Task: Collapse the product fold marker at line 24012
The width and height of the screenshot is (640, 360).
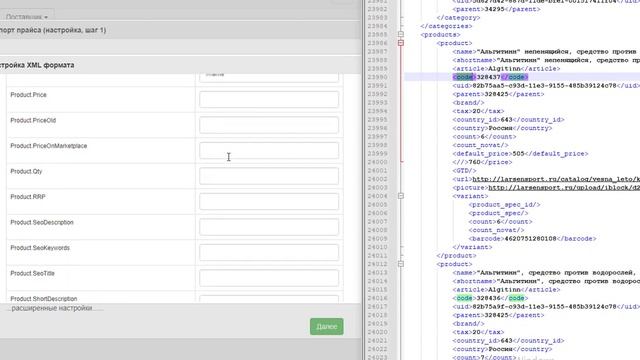Action: (x=401, y=264)
